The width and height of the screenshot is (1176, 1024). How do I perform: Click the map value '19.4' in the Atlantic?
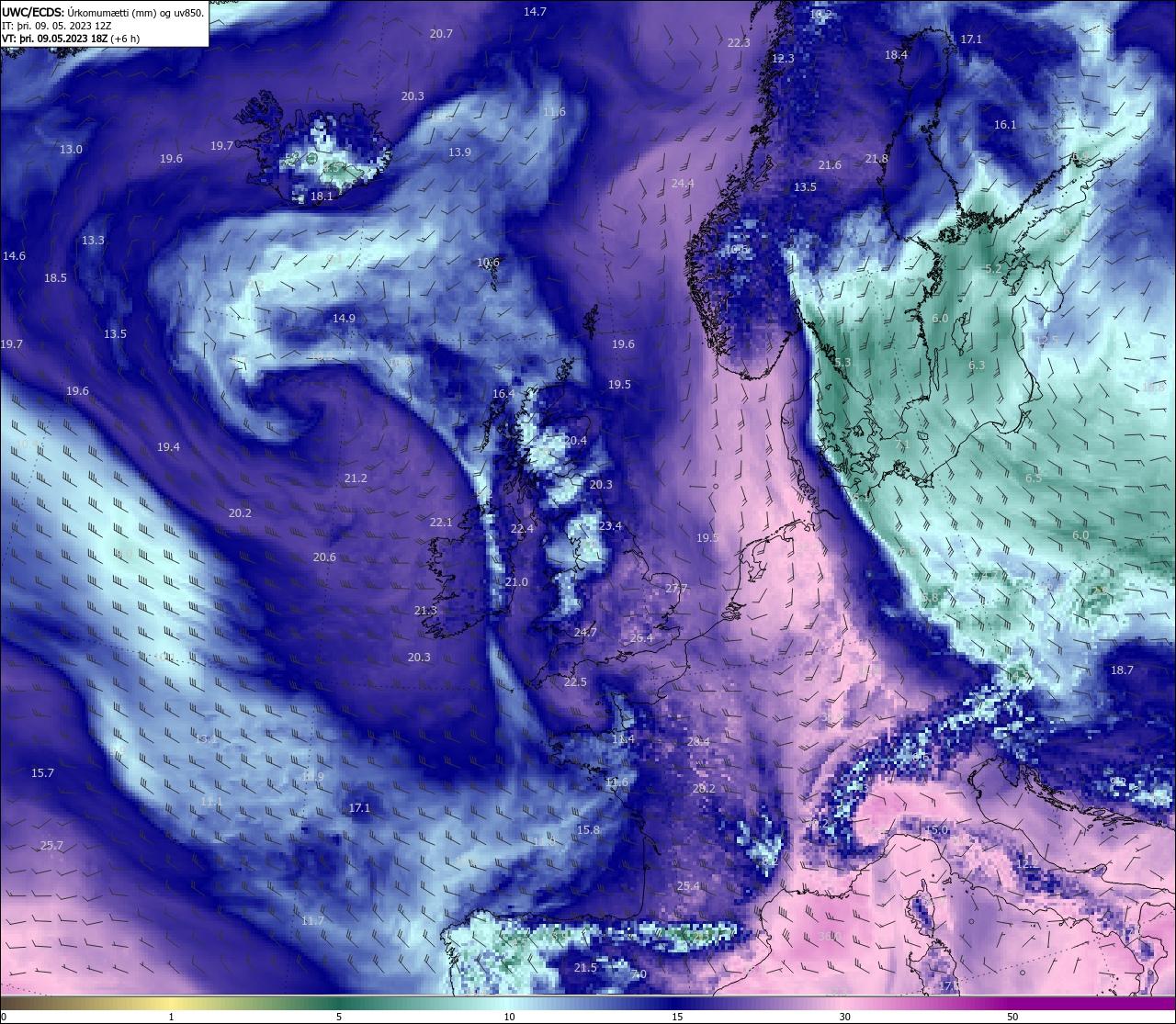168,447
